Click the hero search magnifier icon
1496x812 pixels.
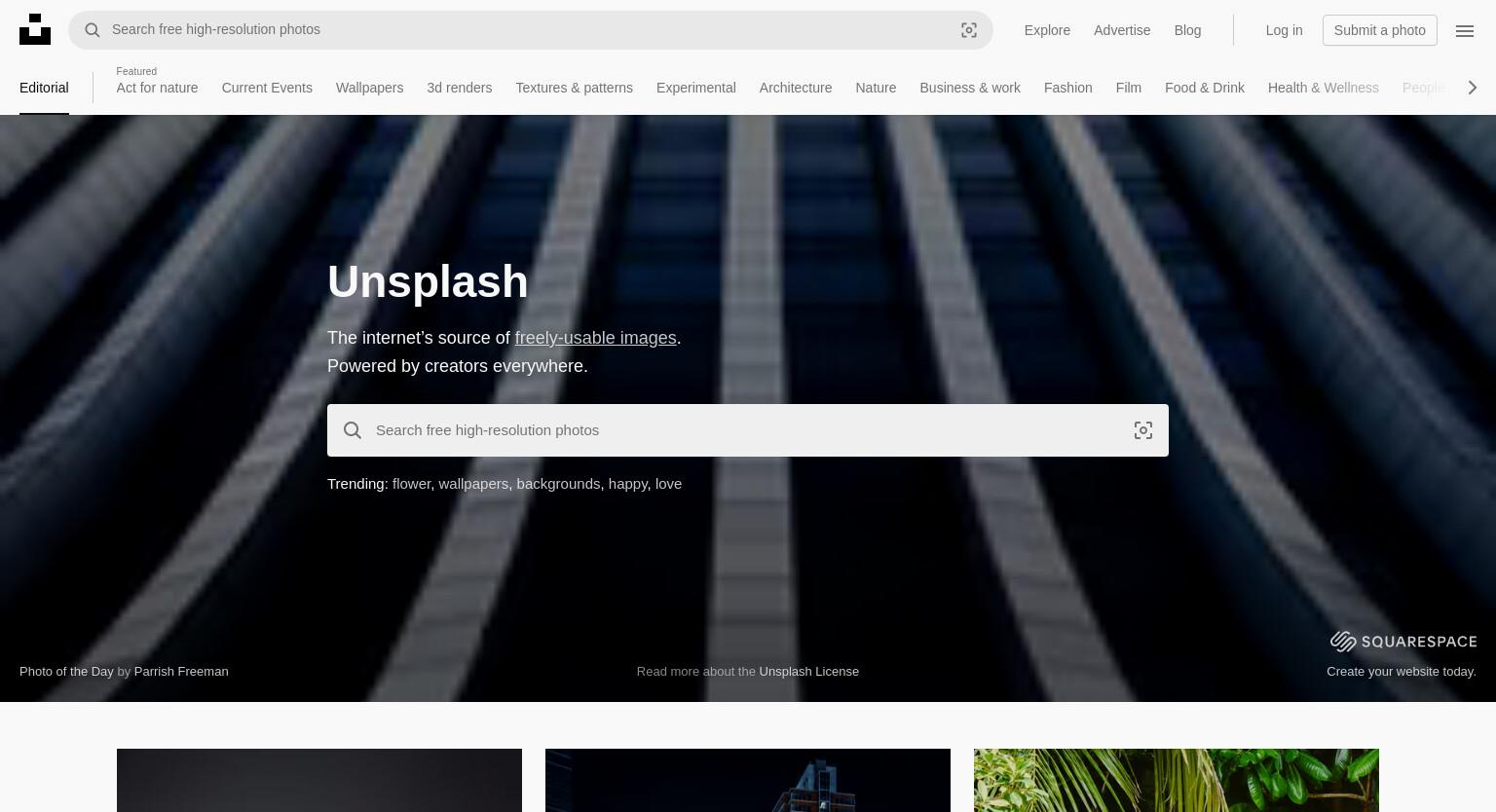coord(353,430)
